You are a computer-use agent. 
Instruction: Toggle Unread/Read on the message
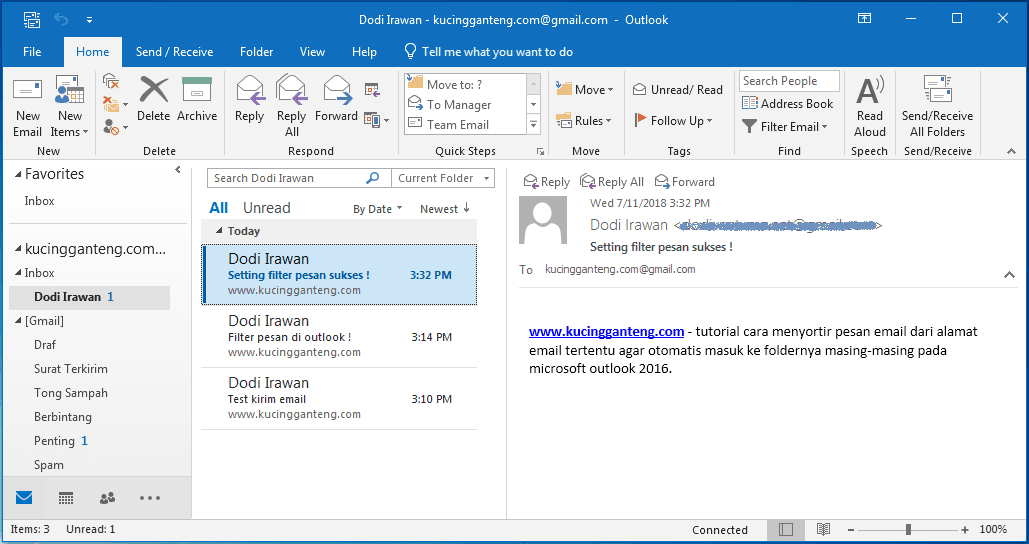tap(677, 90)
